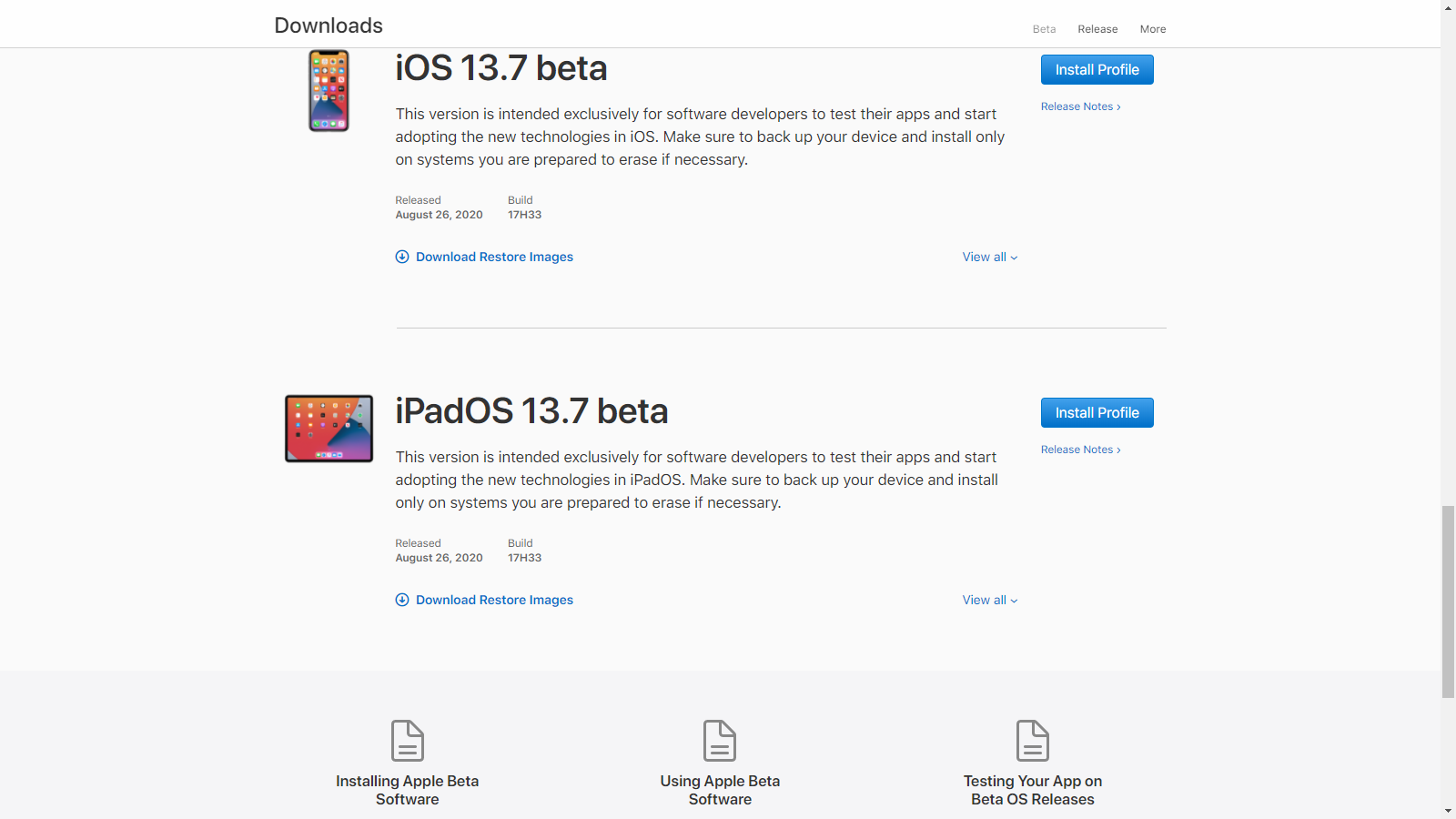The image size is (1456, 819).
Task: Download Restore Images for iOS 13.7 beta
Action: [x=494, y=257]
